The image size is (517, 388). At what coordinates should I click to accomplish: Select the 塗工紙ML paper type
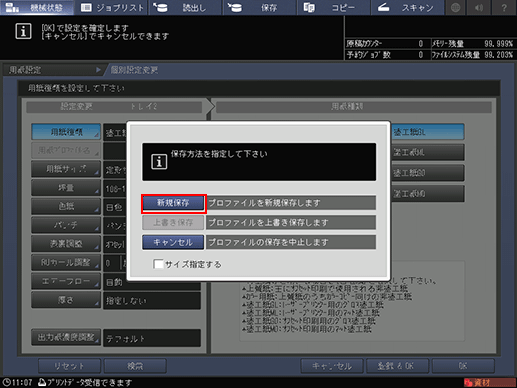tap(427, 153)
